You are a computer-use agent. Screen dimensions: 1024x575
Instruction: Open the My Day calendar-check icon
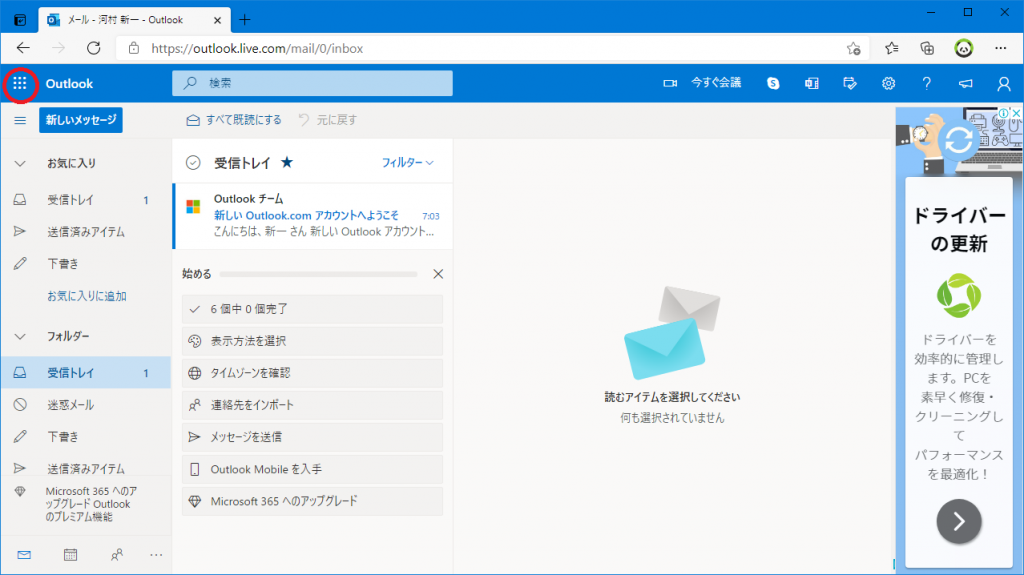(x=850, y=84)
